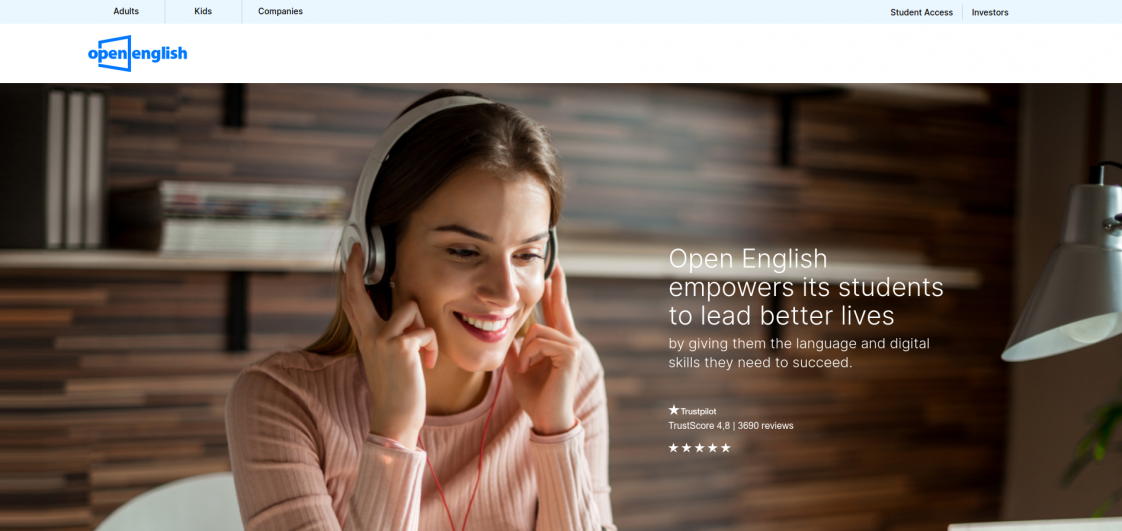Go to the Investors page link
The image size is (1122, 531).
[990, 13]
